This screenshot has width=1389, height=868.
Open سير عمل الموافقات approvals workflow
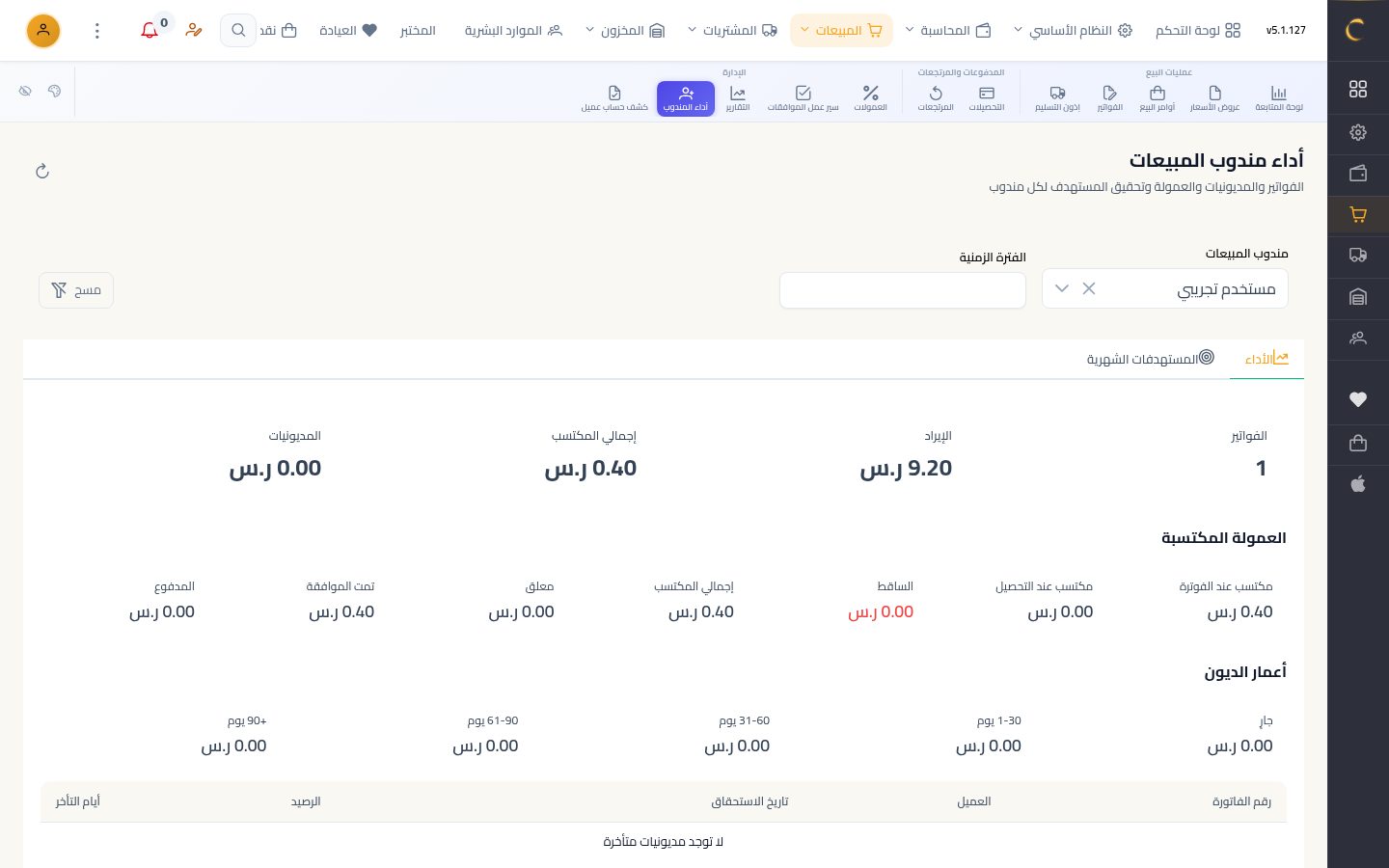(803, 98)
